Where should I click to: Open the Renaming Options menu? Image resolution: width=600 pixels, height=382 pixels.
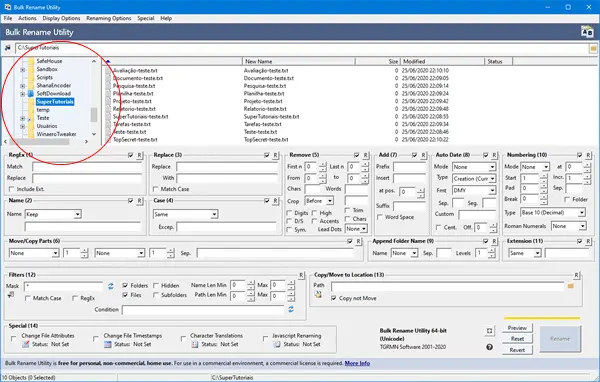tap(109, 18)
